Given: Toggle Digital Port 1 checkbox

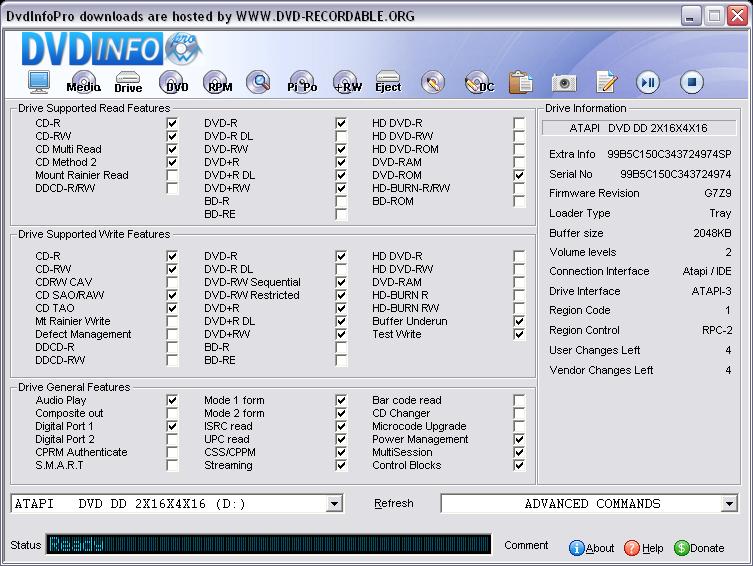Looking at the screenshot, I should 172,426.
